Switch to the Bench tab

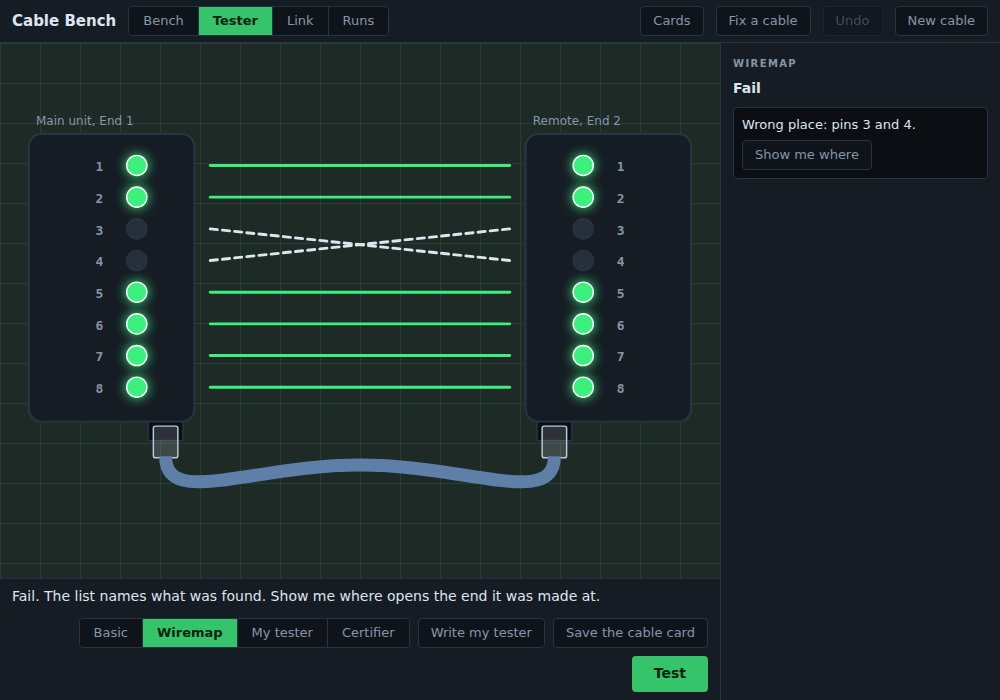click(x=163, y=21)
